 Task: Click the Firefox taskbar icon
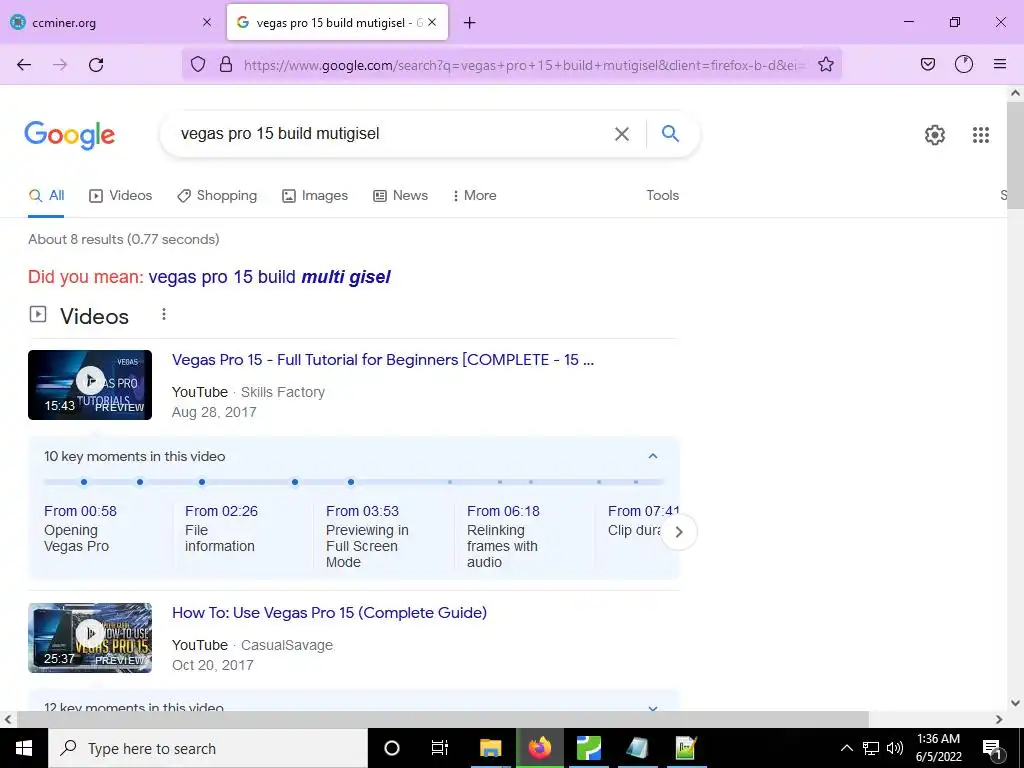pos(539,748)
